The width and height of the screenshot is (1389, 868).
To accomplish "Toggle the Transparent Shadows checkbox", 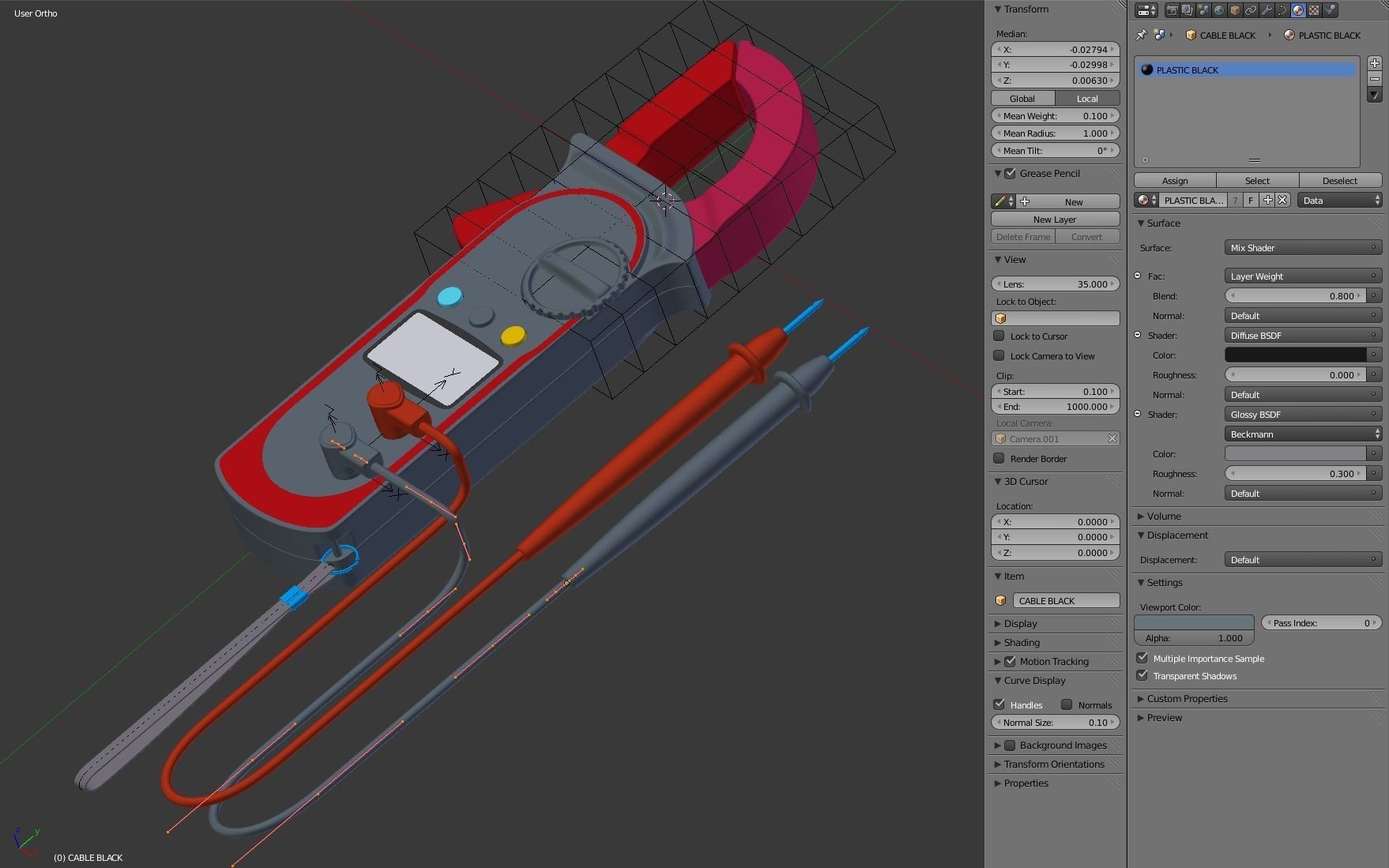I will 1142,675.
